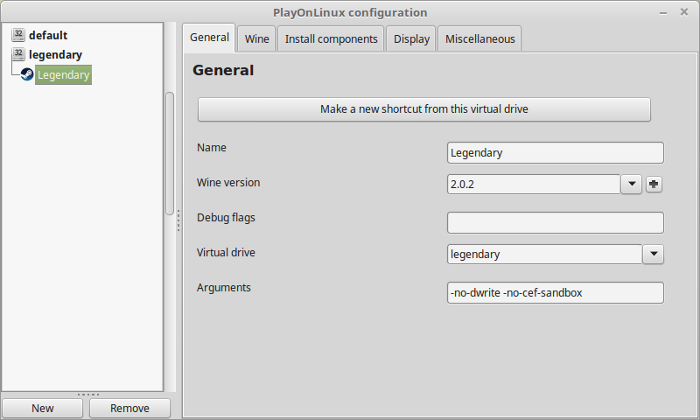The height and width of the screenshot is (420, 700).
Task: Open the Wine tab
Action: coord(257,39)
